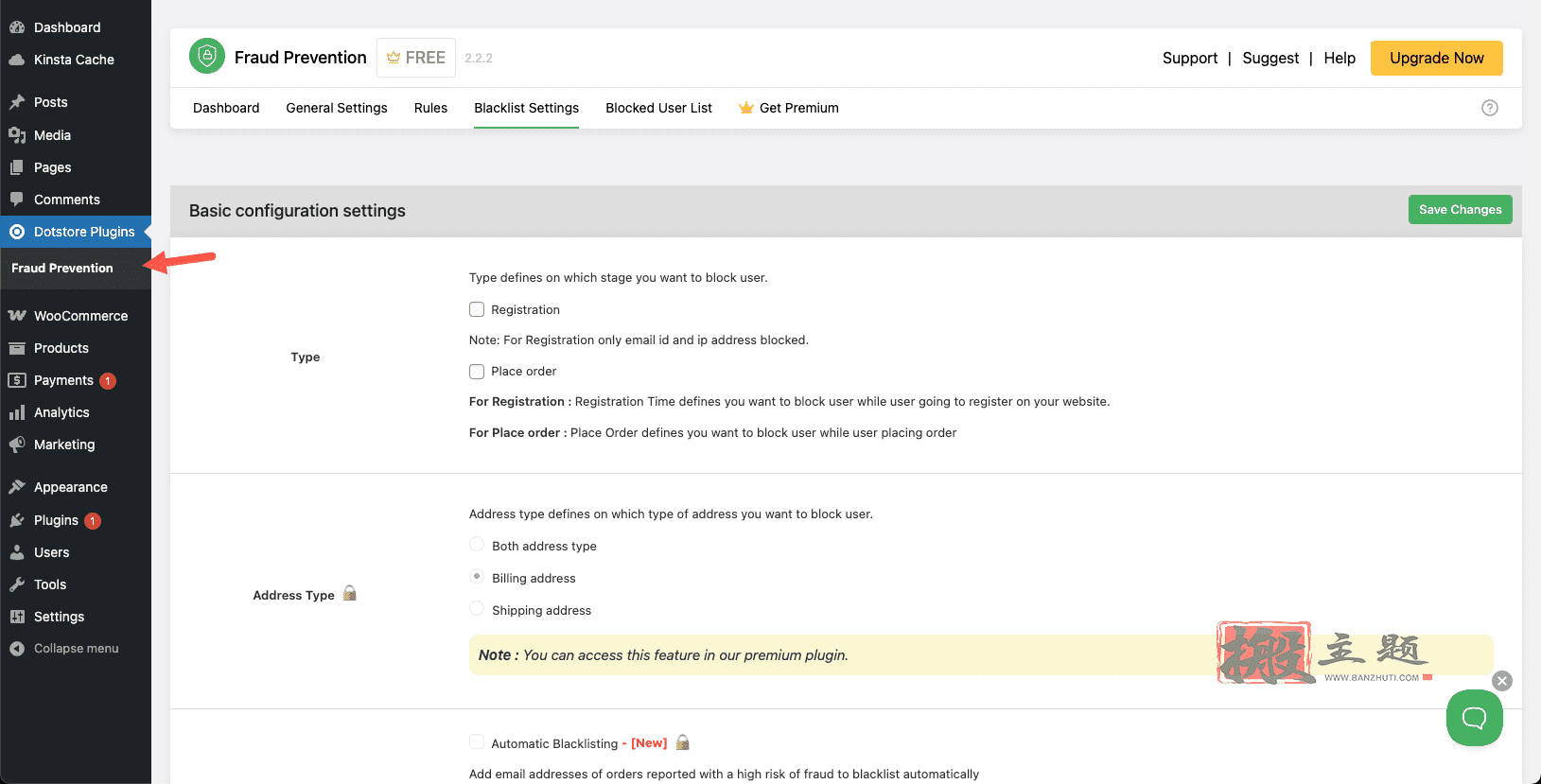1541x784 pixels.
Task: Check the Place order checkbox
Action: tap(477, 371)
